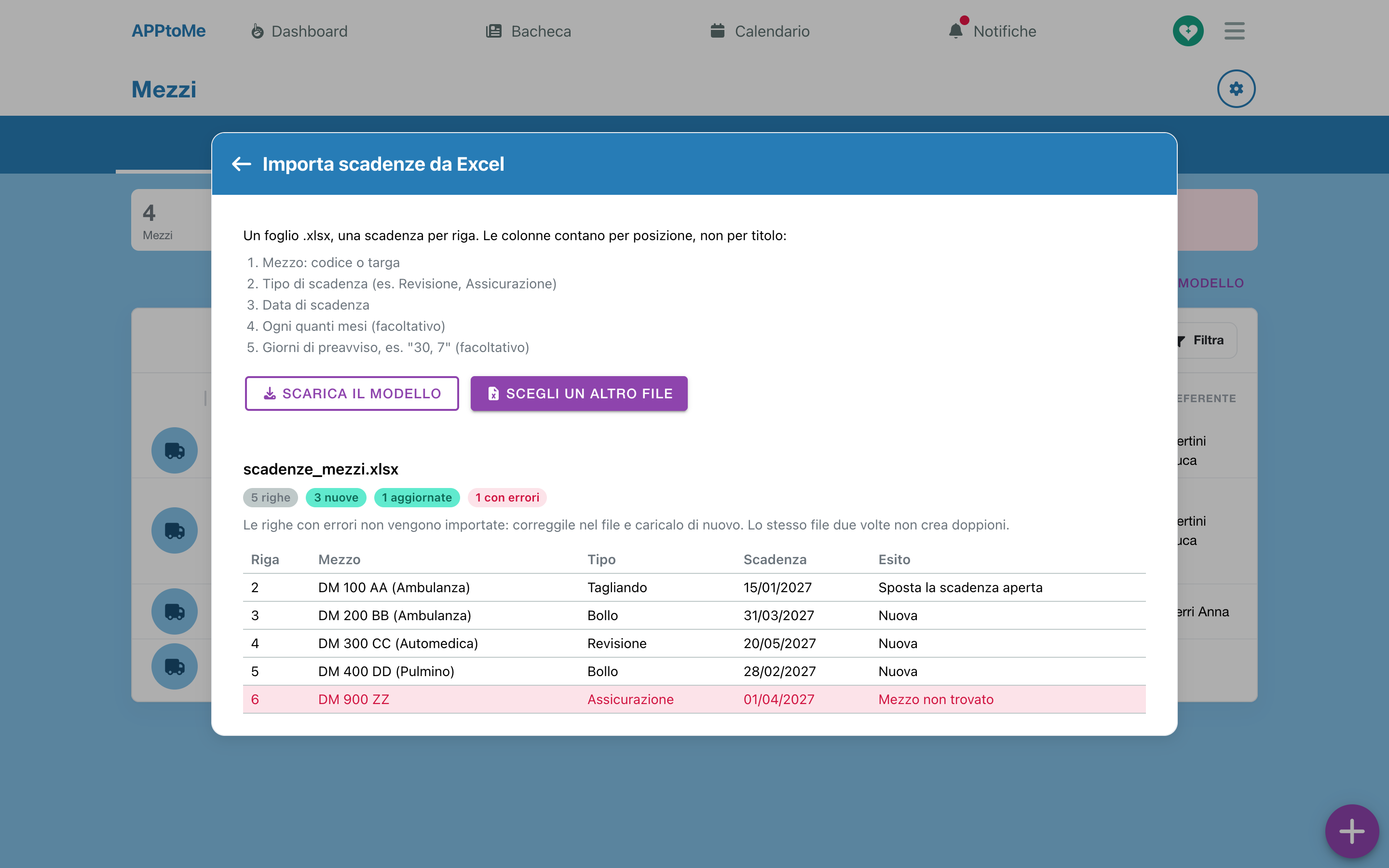Open the hamburger menu in the top bar
Viewport: 1389px width, 868px height.
tap(1234, 31)
